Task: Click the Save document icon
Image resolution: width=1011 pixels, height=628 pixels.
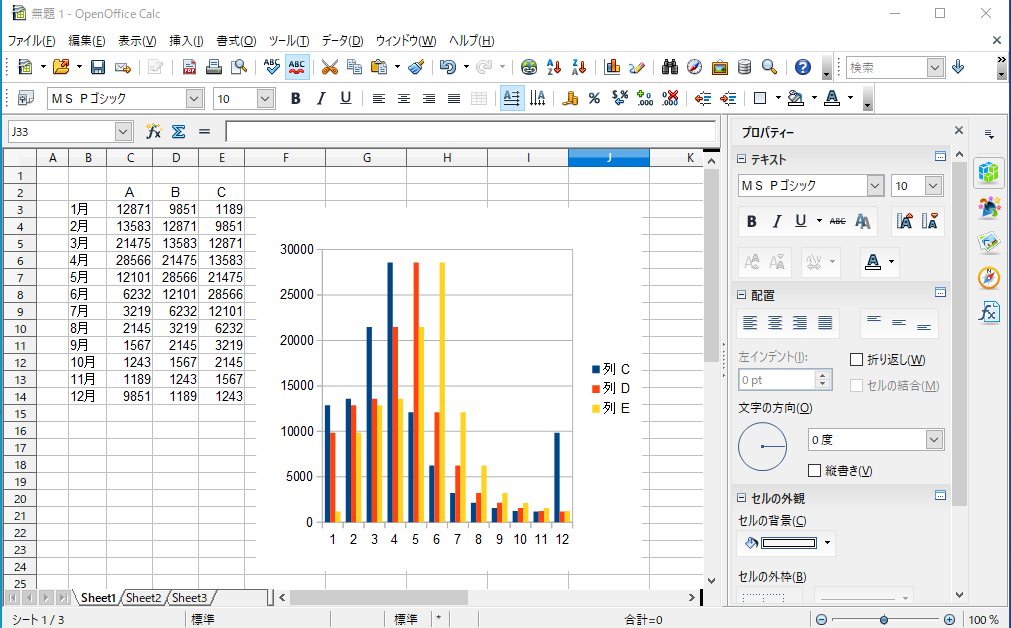Action: 98,67
